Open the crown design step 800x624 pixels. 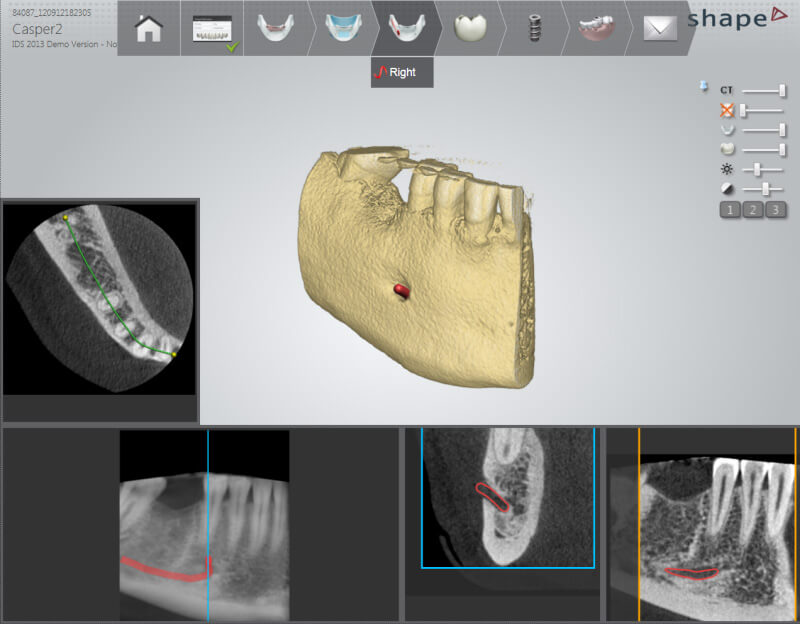click(x=470, y=28)
